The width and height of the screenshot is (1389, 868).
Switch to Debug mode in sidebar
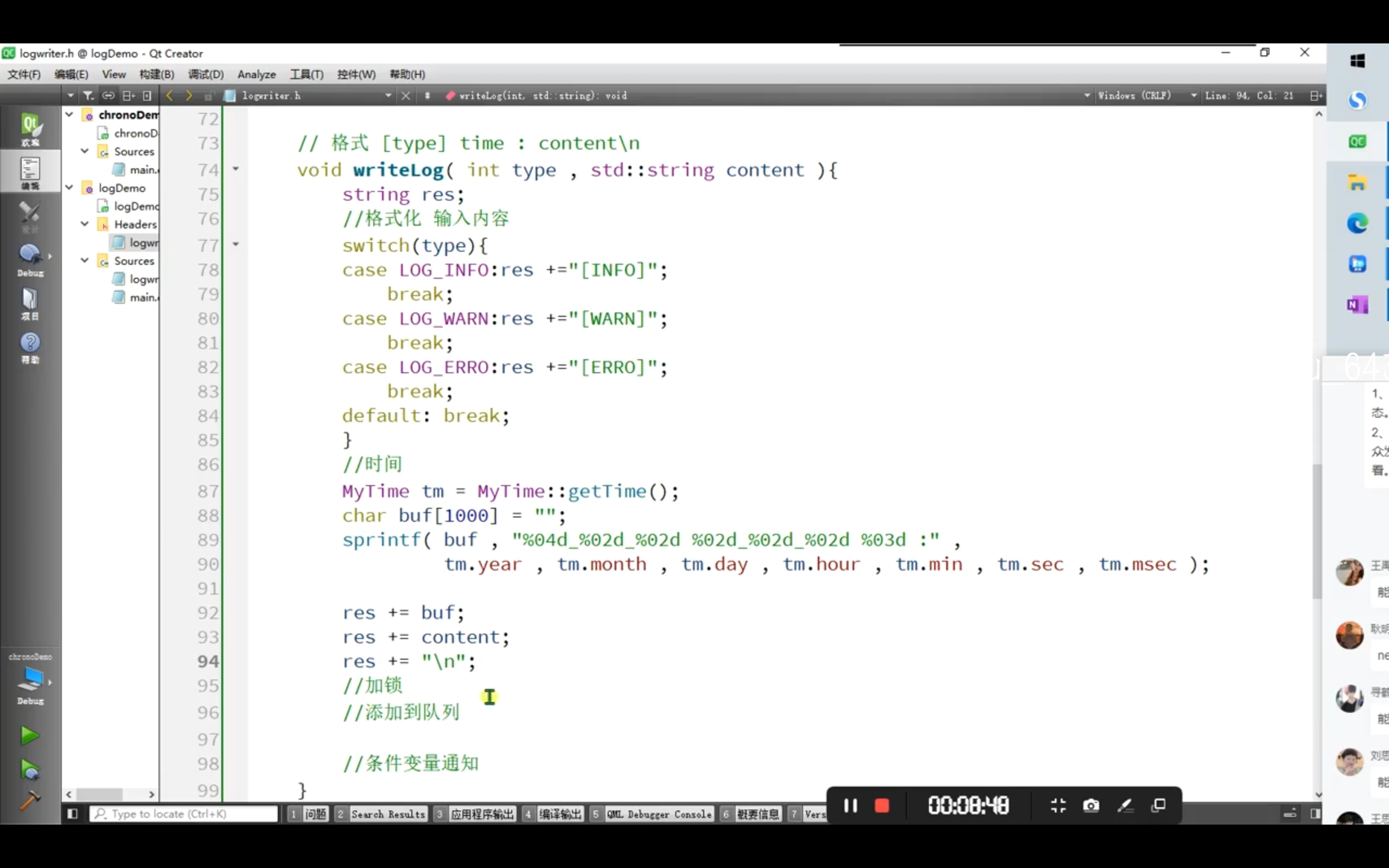point(30,258)
